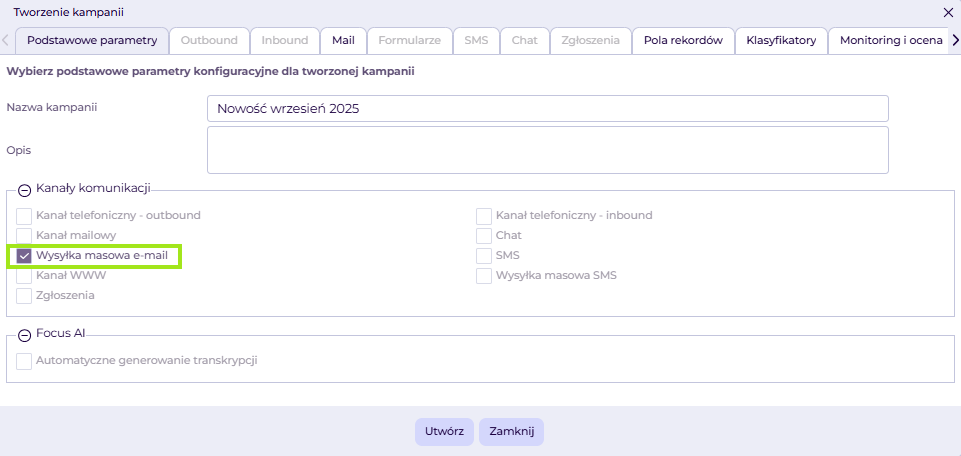
Task: Click the Opis text area
Action: coord(548,150)
